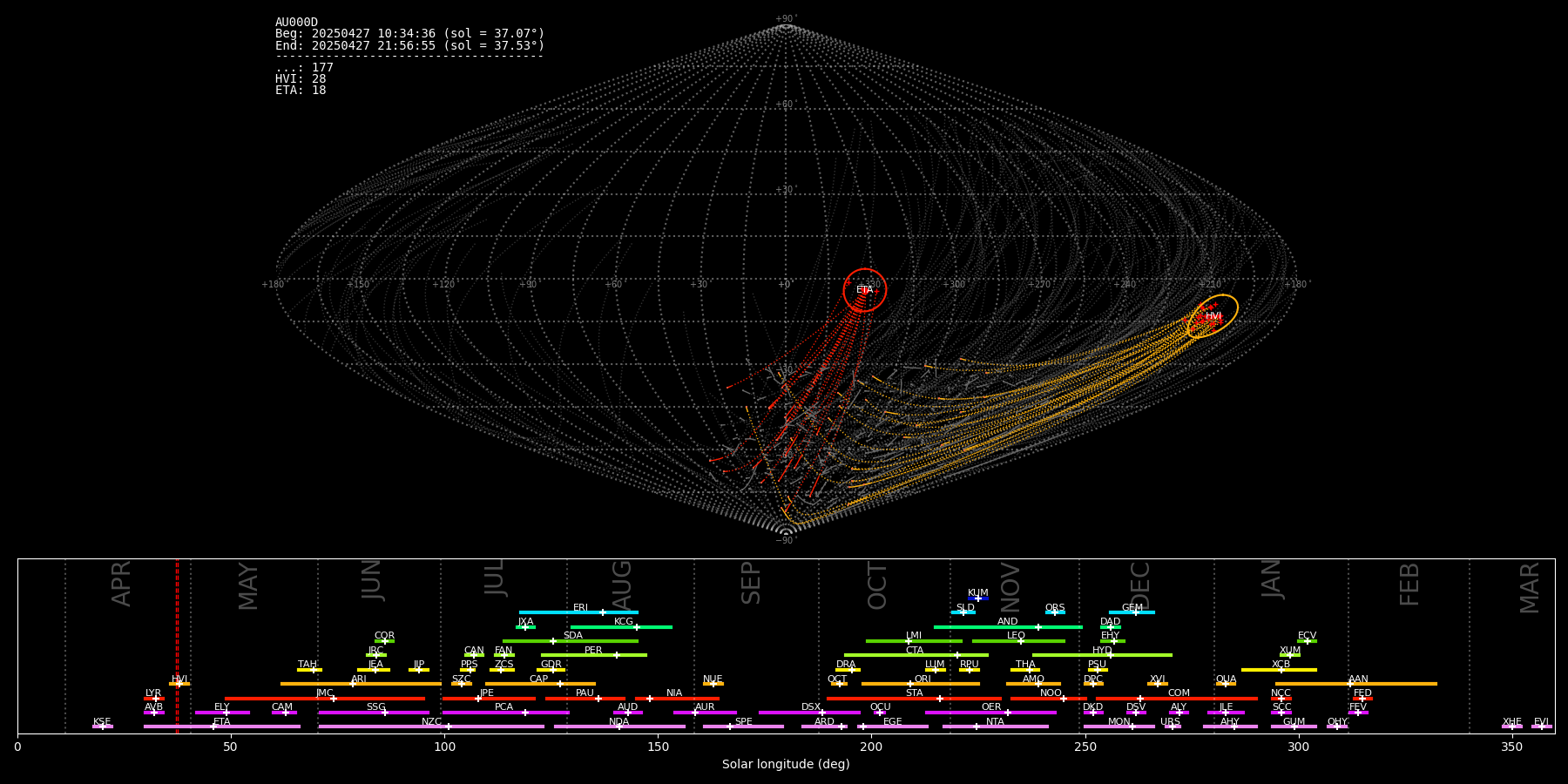Select the DRA shower bar in the timeline
This screenshot has width=1568, height=784.
tap(848, 669)
